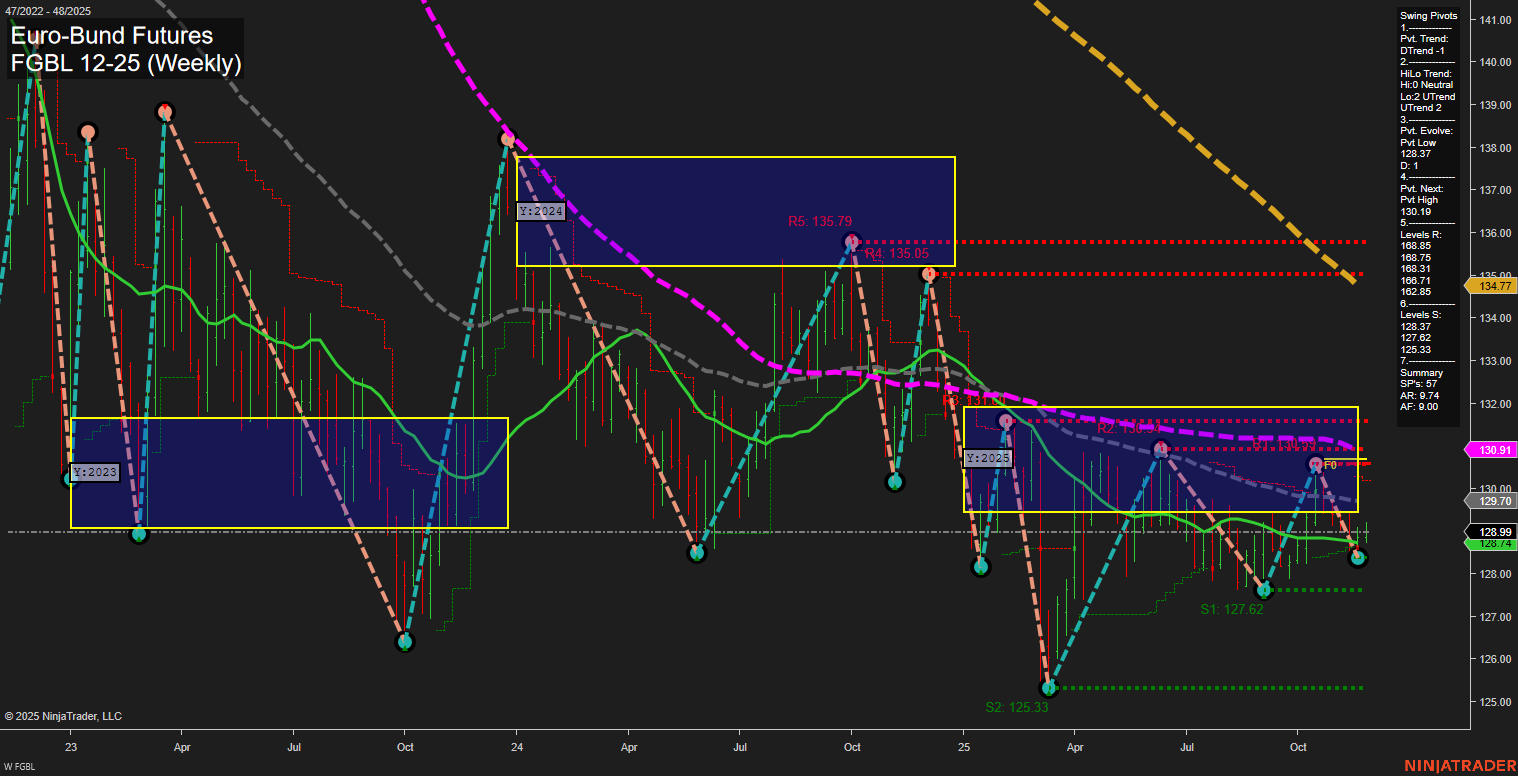Click the 25 year label on time axis
The image size is (1518, 776).
[963, 747]
